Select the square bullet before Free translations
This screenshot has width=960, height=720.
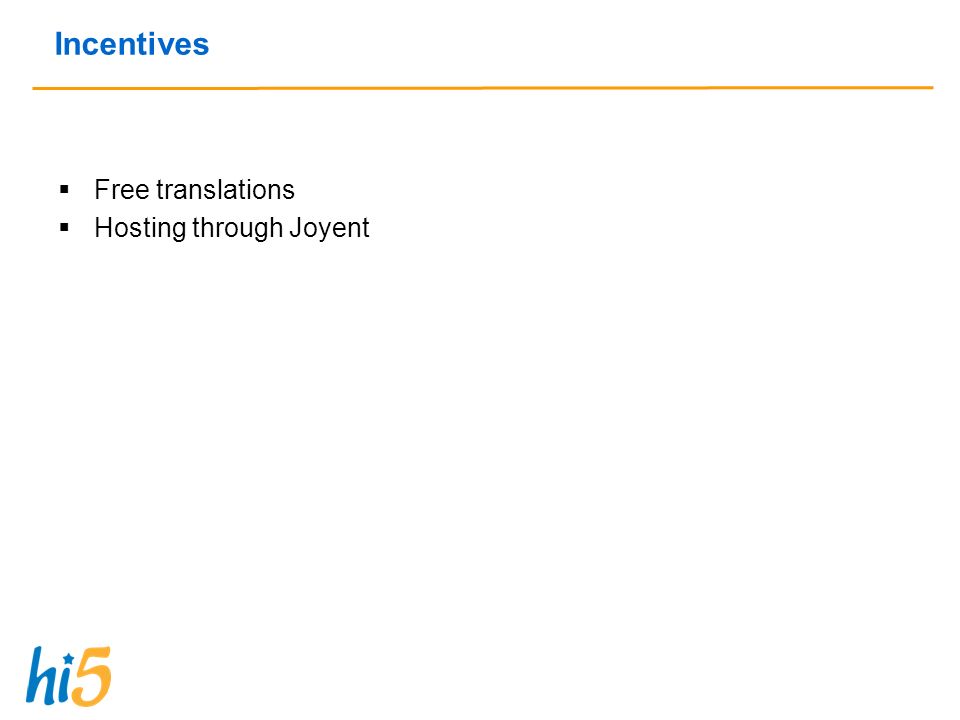[64, 190]
